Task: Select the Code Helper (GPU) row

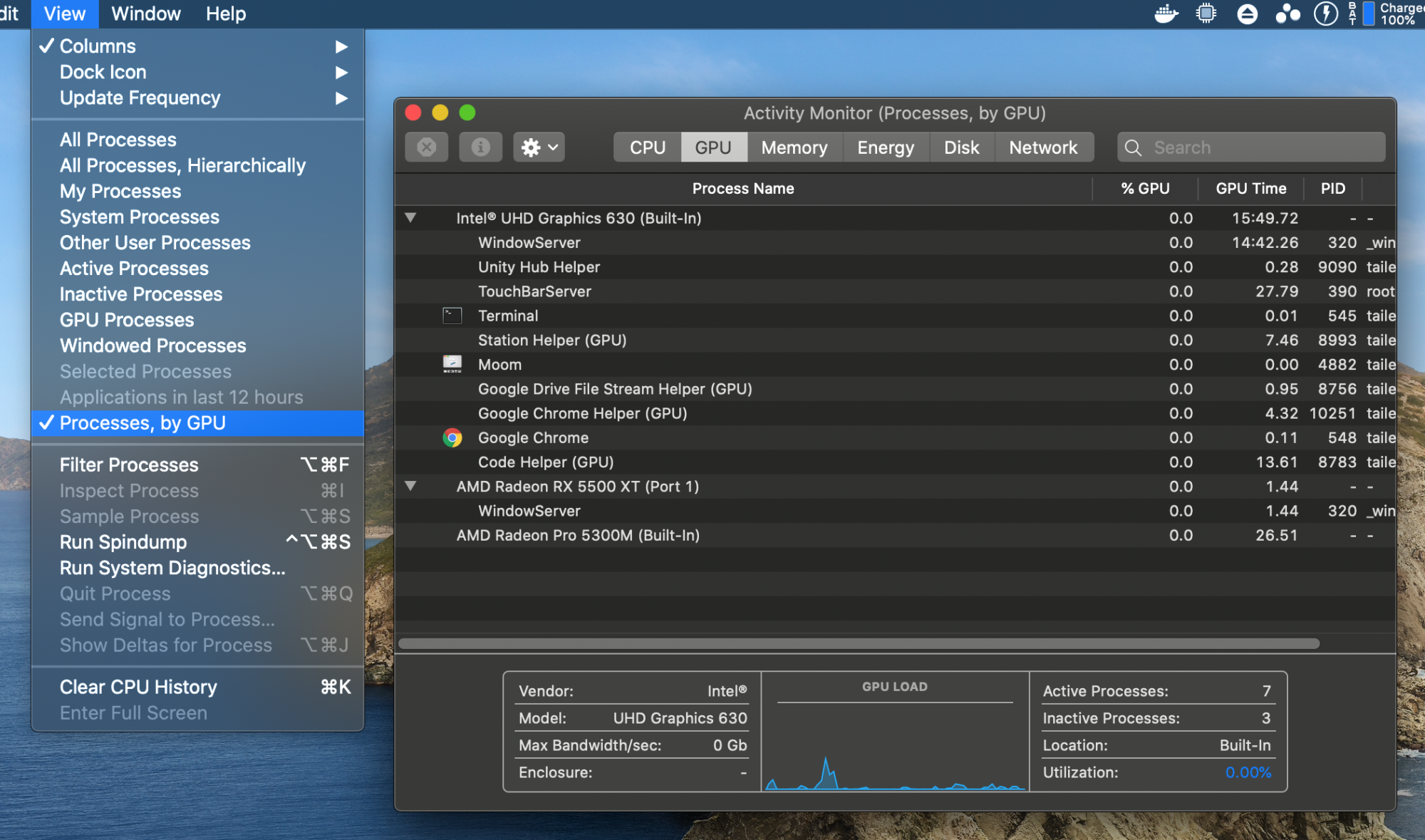Action: pyautogui.click(x=896, y=462)
